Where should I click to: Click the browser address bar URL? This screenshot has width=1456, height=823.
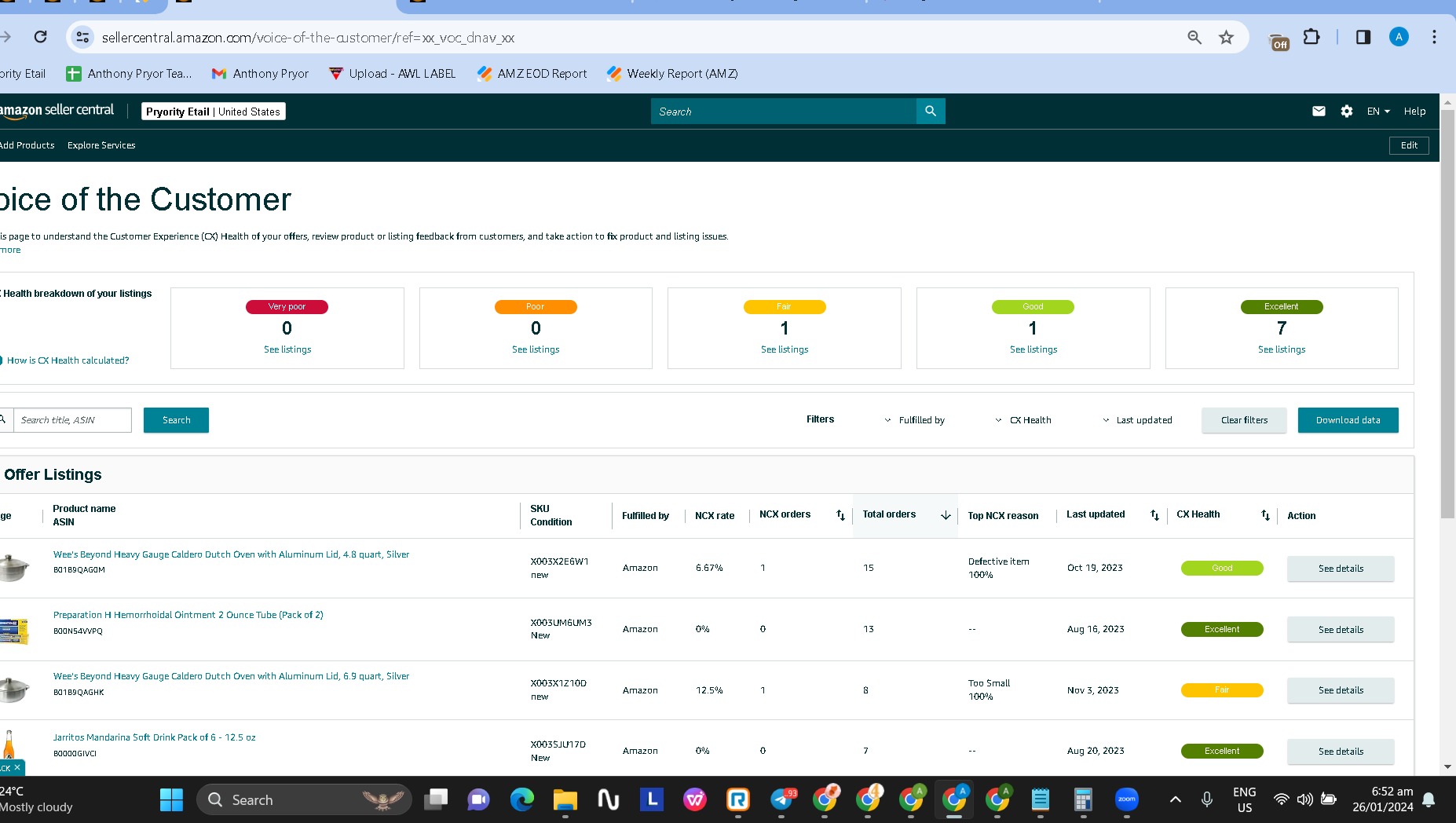pos(309,38)
